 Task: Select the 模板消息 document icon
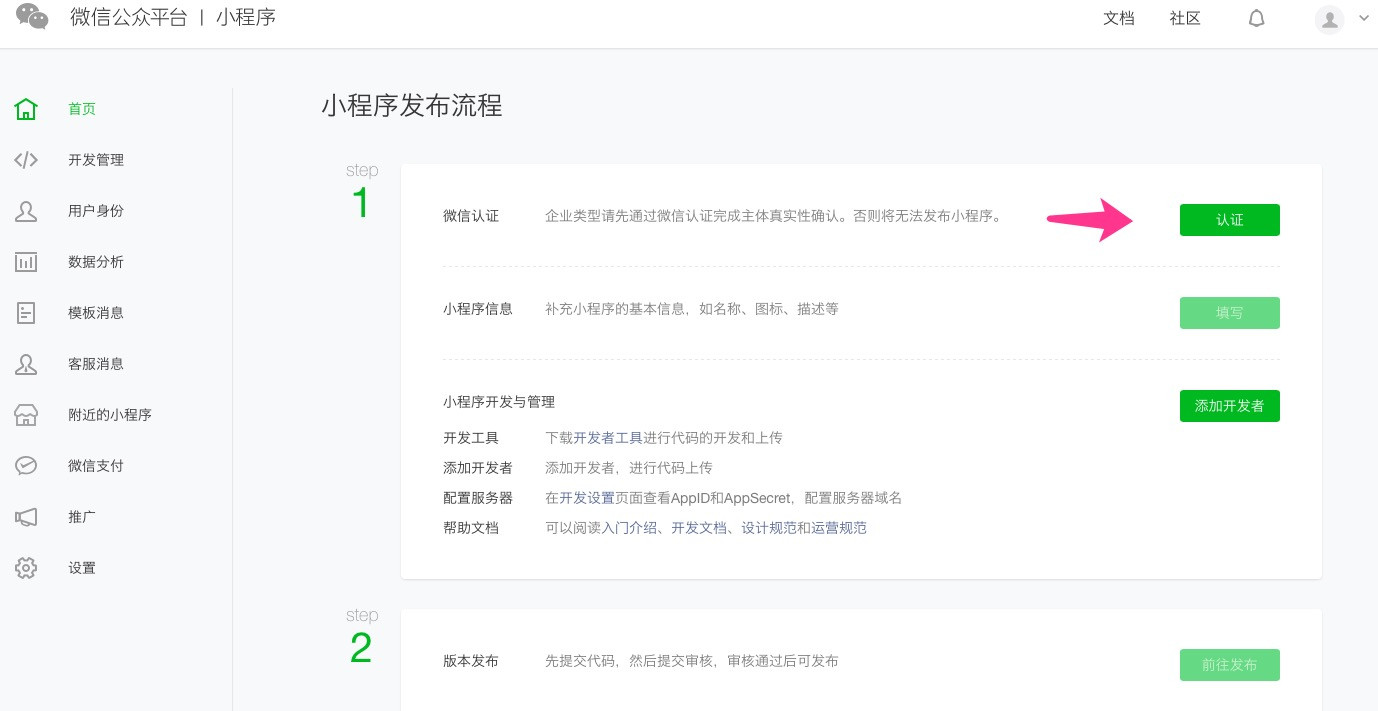[x=26, y=313]
